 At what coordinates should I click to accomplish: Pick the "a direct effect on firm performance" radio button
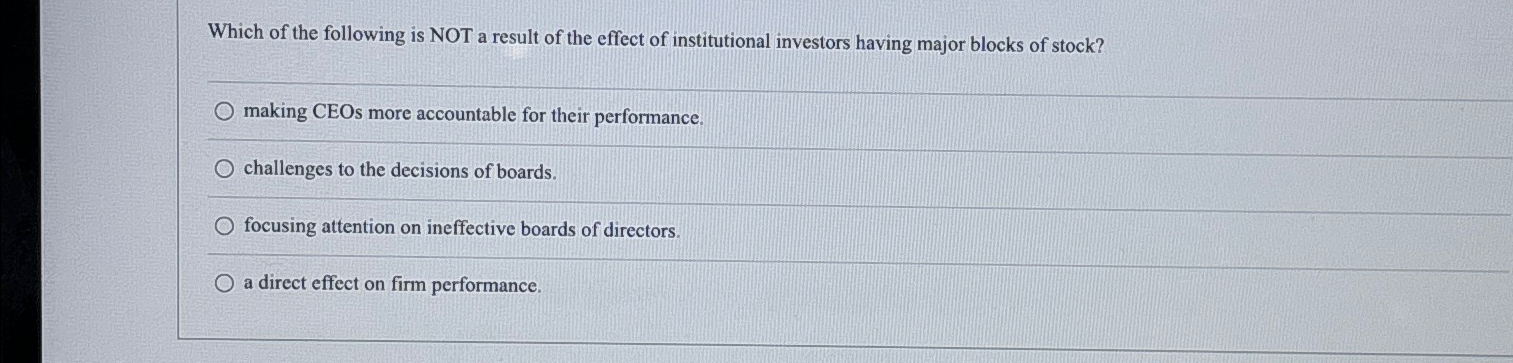coord(224,283)
